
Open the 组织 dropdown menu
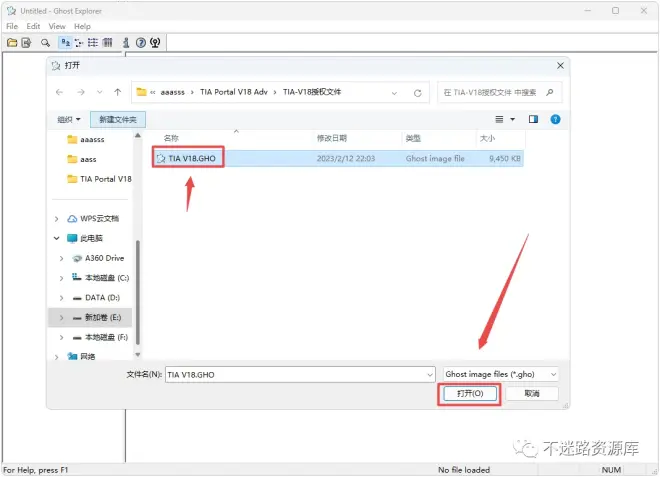pyautogui.click(x=69, y=120)
